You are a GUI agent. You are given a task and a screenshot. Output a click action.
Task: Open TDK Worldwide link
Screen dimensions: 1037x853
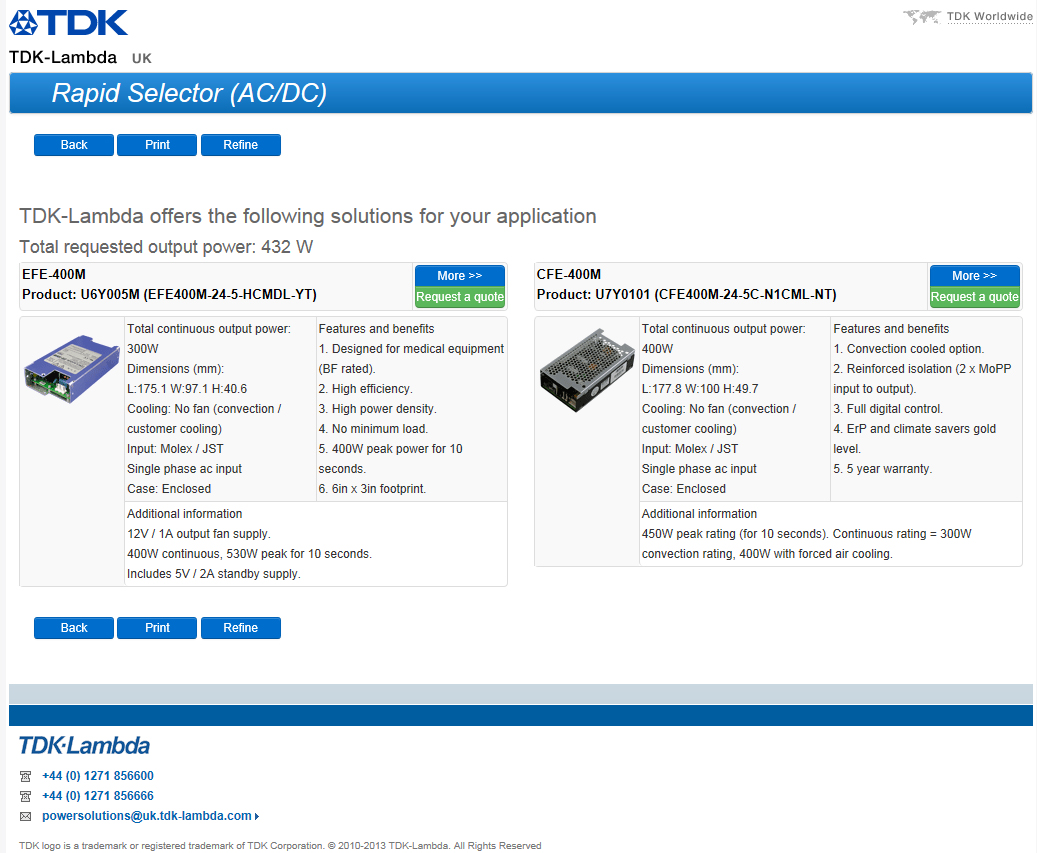989,17
